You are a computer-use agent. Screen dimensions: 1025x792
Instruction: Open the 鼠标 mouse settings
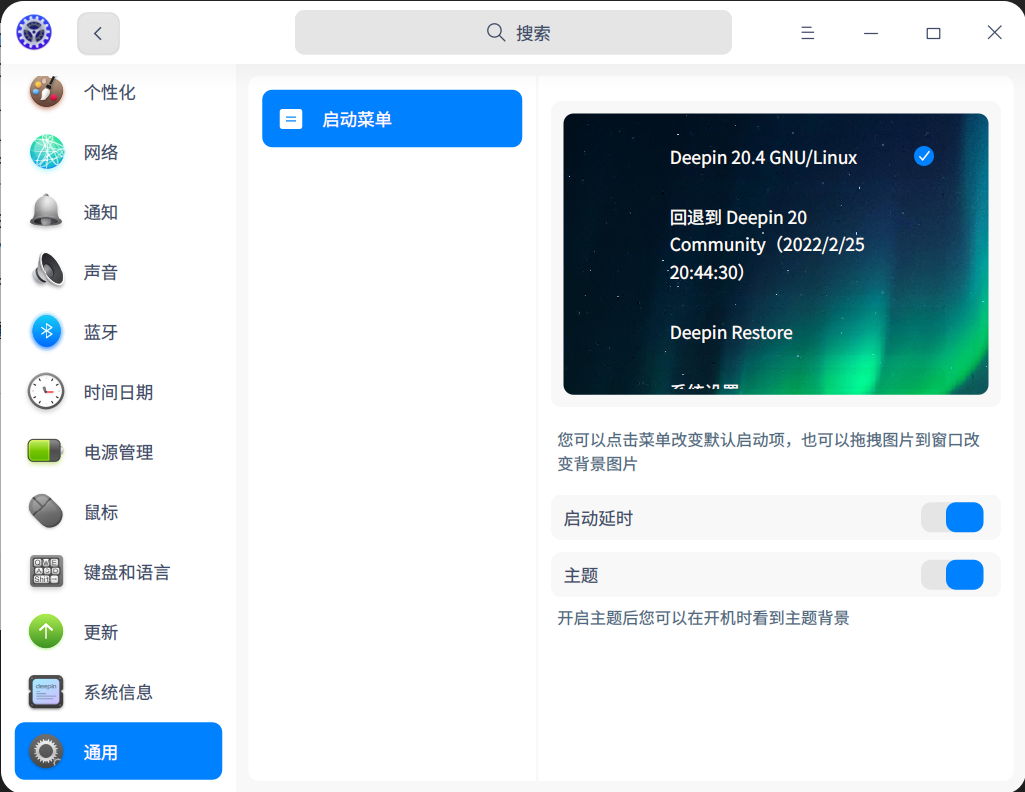tap(100, 512)
